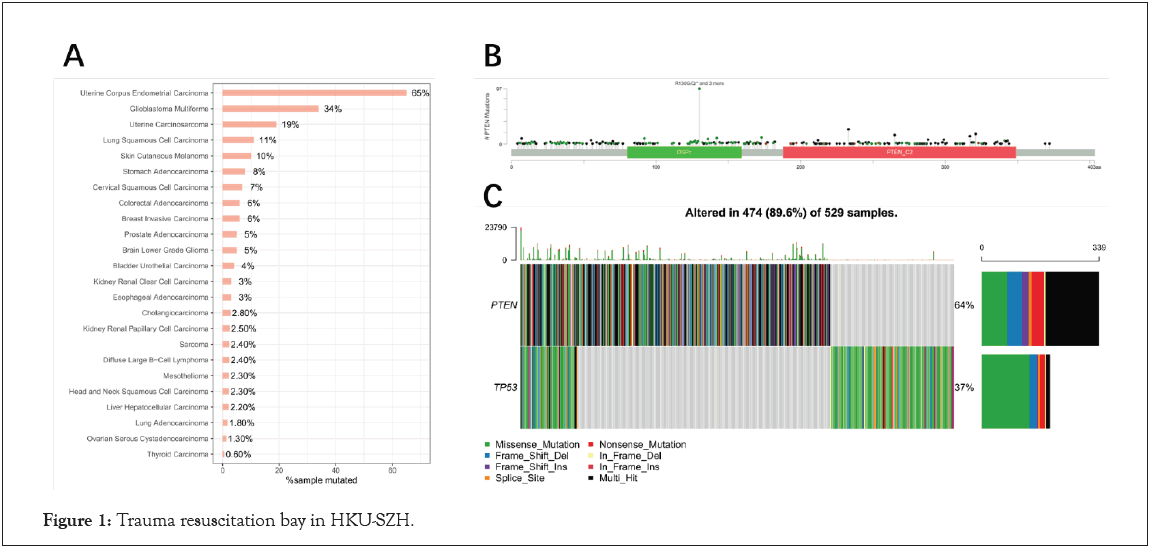Select the Glioblastoma Multiforme 34% bar

tap(270, 109)
